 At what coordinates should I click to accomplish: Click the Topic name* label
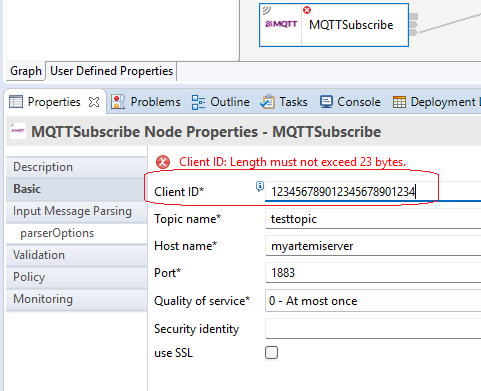tap(187, 219)
